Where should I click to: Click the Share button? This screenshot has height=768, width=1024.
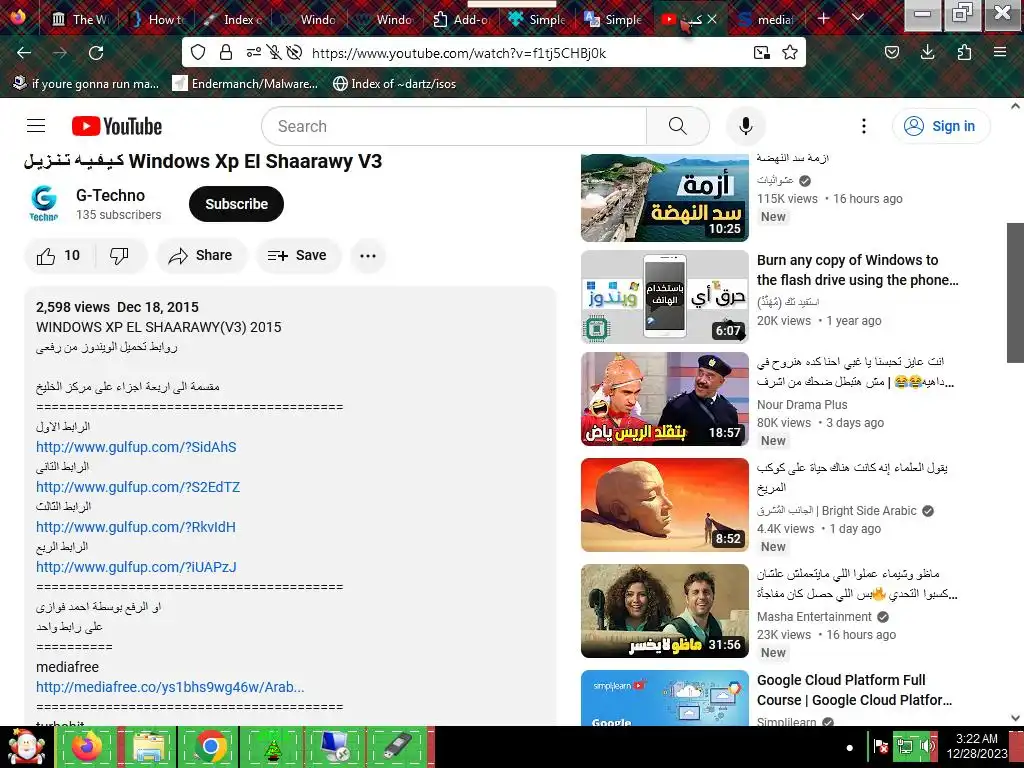(x=200, y=255)
